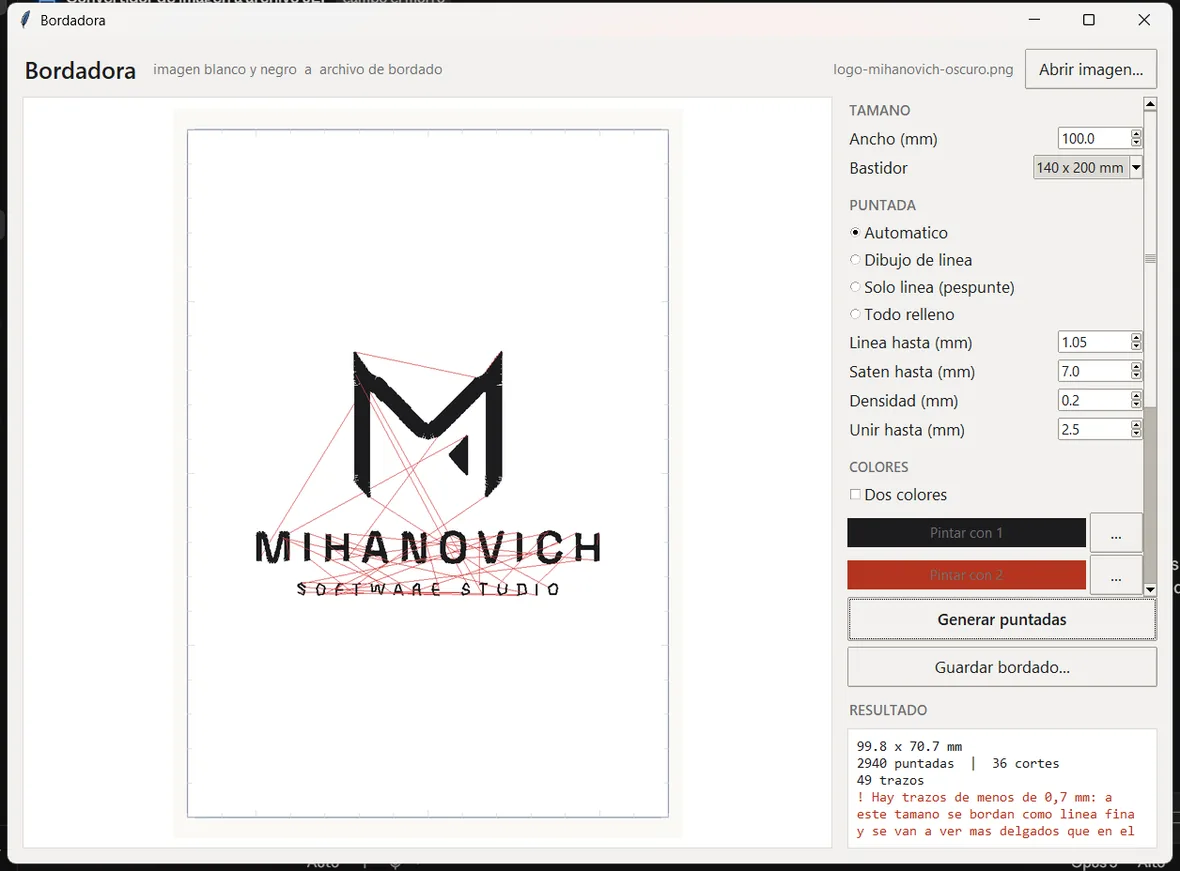Click the '2940 puntadas' result text
The height and width of the screenshot is (871, 1180).
click(x=905, y=763)
